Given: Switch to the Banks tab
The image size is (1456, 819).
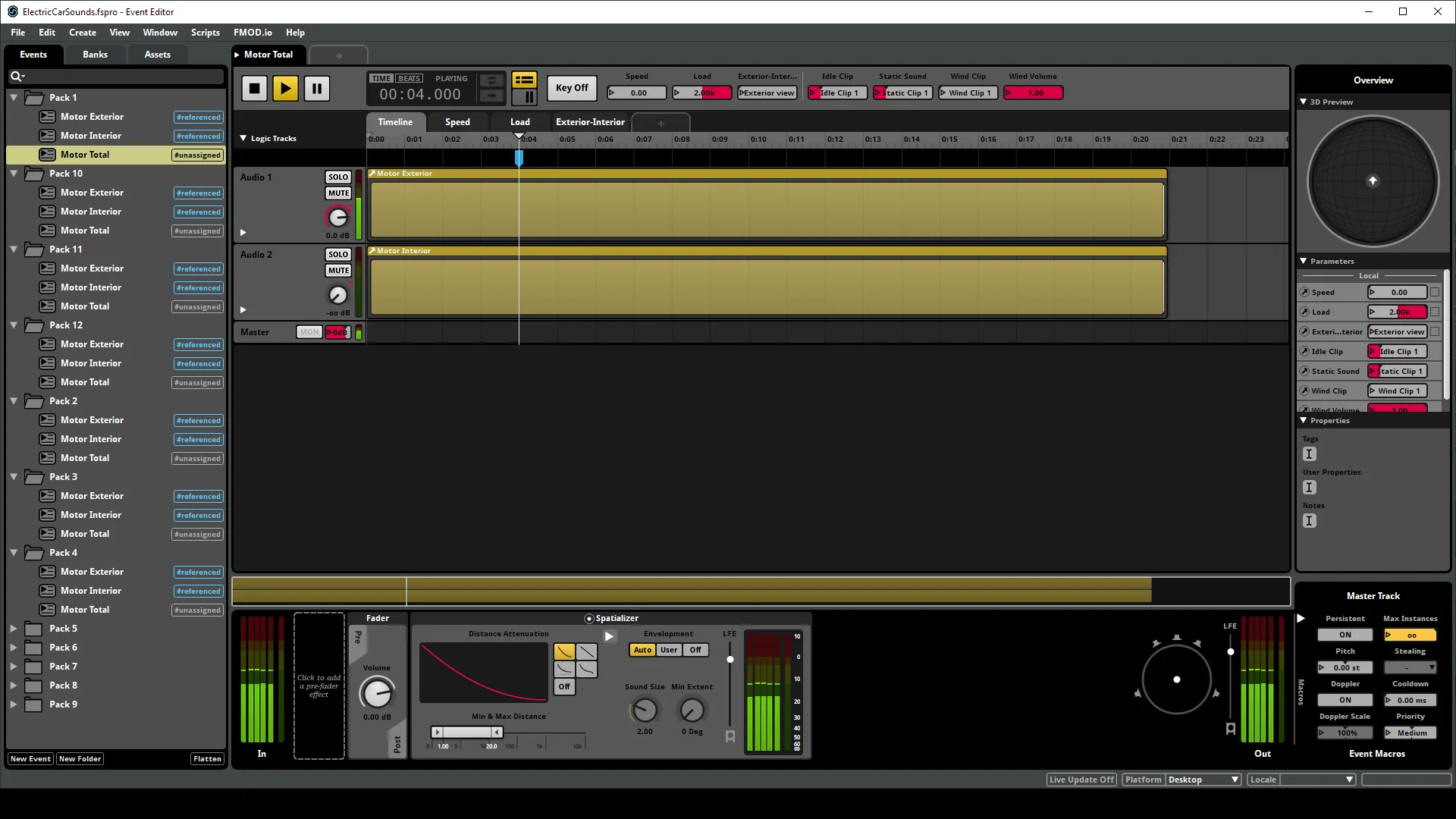Looking at the screenshot, I should (95, 55).
